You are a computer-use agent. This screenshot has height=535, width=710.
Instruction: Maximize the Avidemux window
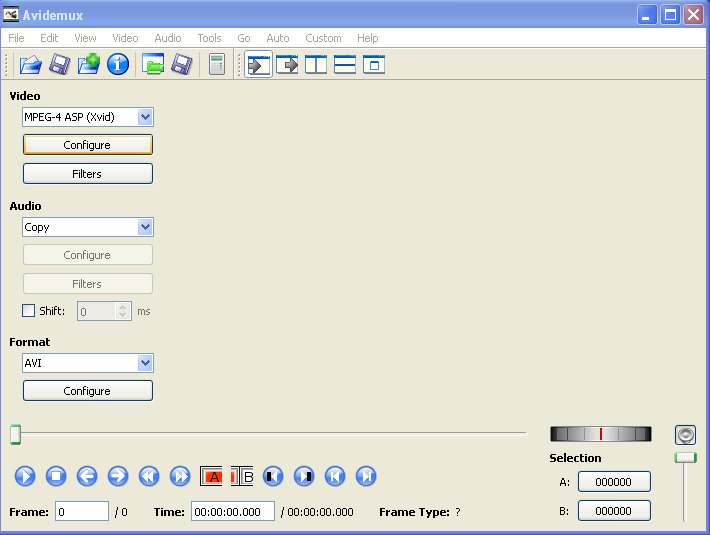pyautogui.click(x=670, y=15)
